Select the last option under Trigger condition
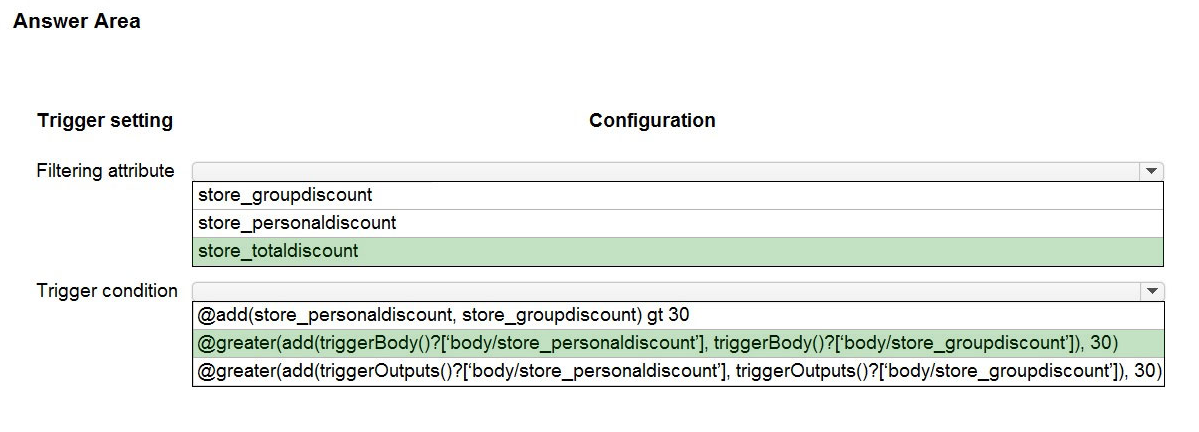This screenshot has width=1199, height=432. [x=678, y=371]
